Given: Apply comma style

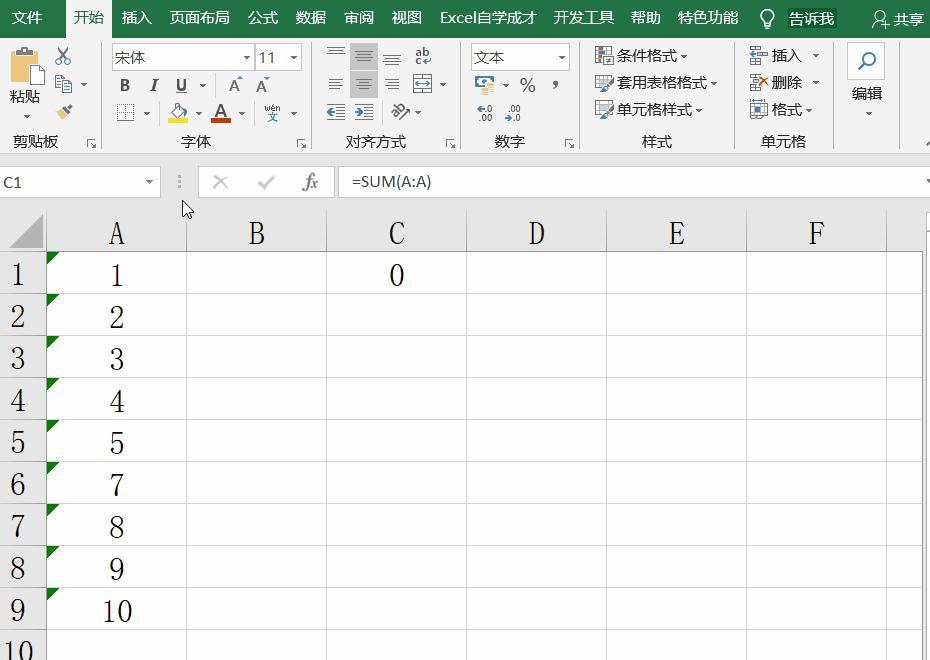Looking at the screenshot, I should click(x=555, y=85).
